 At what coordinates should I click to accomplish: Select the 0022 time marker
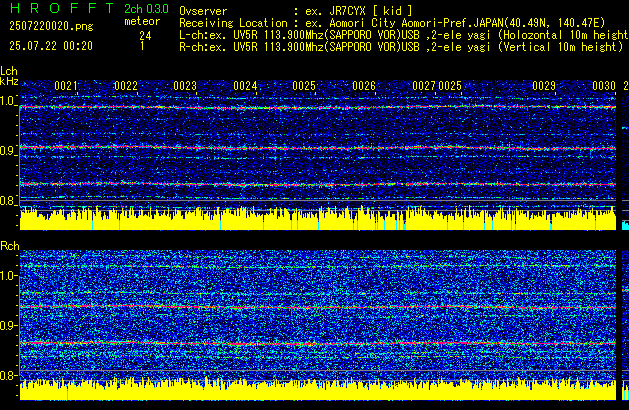tap(126, 86)
